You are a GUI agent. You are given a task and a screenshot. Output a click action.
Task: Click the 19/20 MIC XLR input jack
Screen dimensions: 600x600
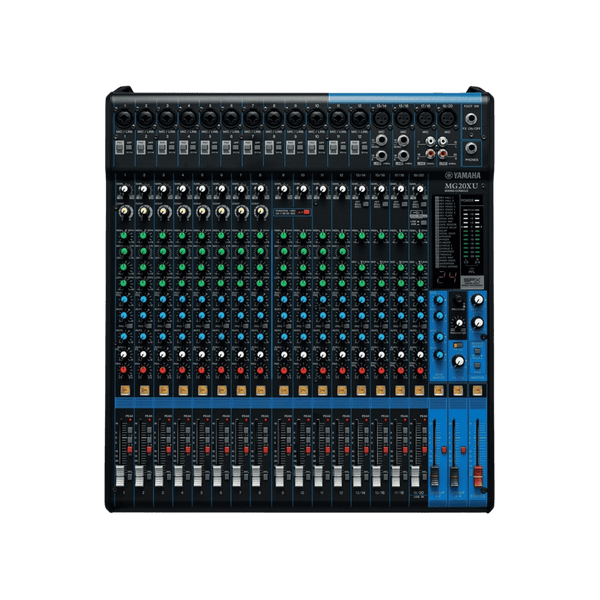pyautogui.click(x=447, y=119)
